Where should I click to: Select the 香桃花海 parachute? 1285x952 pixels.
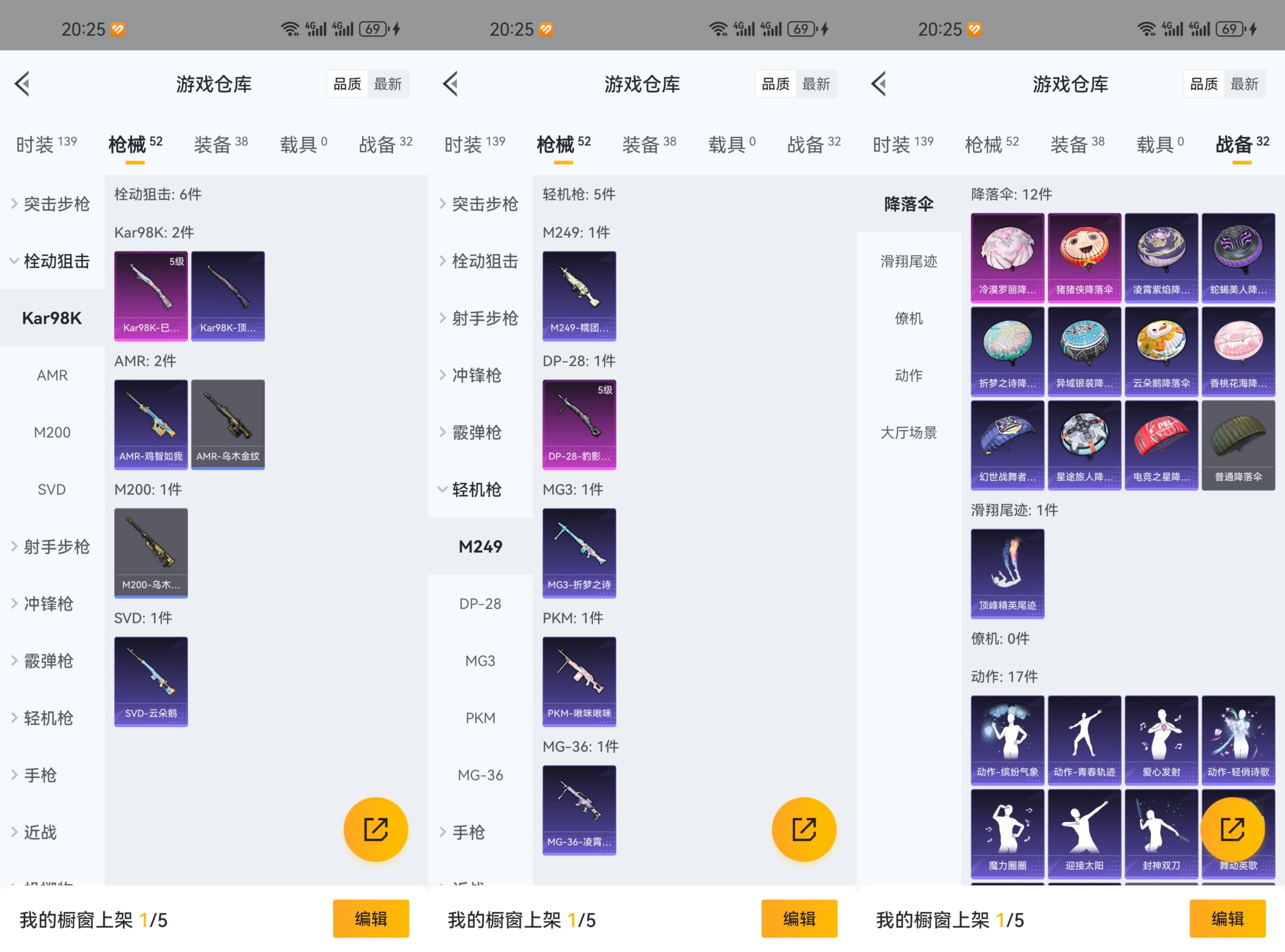pyautogui.click(x=1238, y=352)
